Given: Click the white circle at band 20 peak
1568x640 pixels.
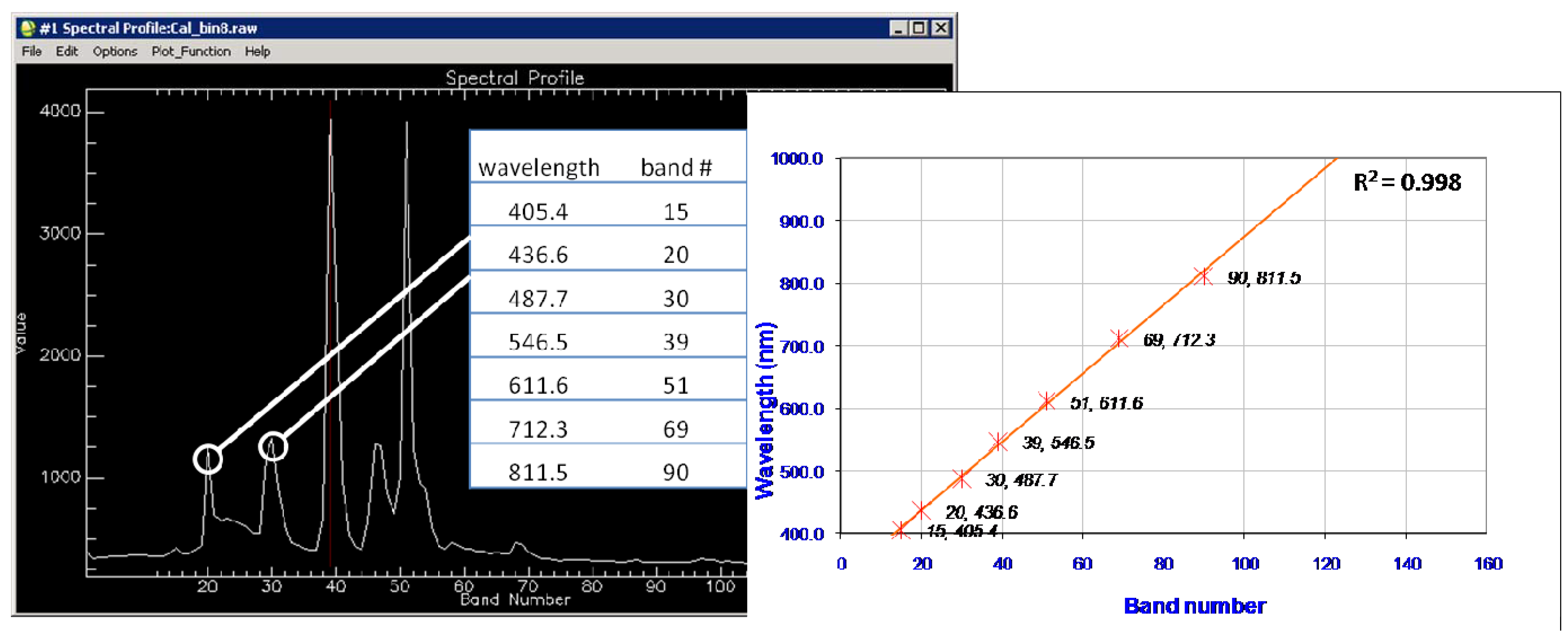Looking at the screenshot, I should click(207, 458).
